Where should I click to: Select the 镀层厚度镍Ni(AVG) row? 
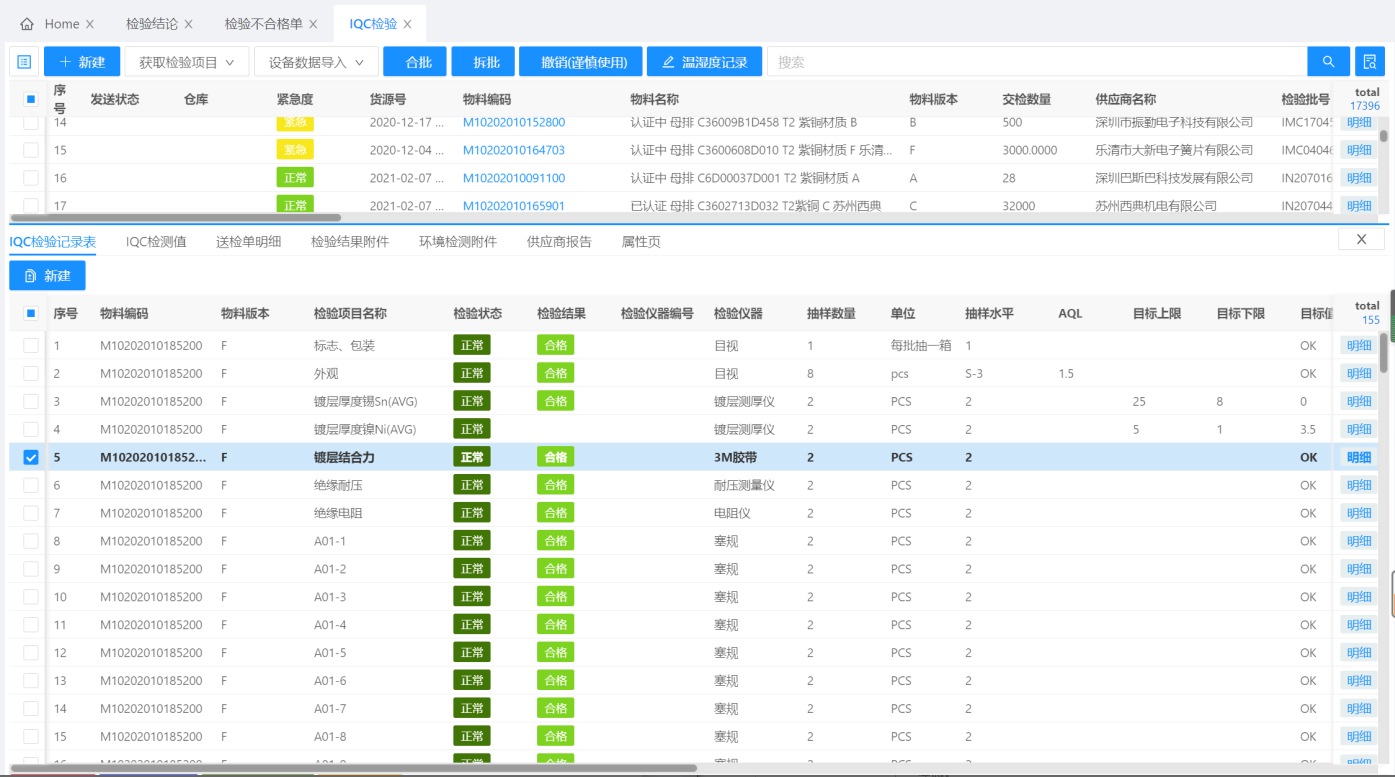(670, 429)
